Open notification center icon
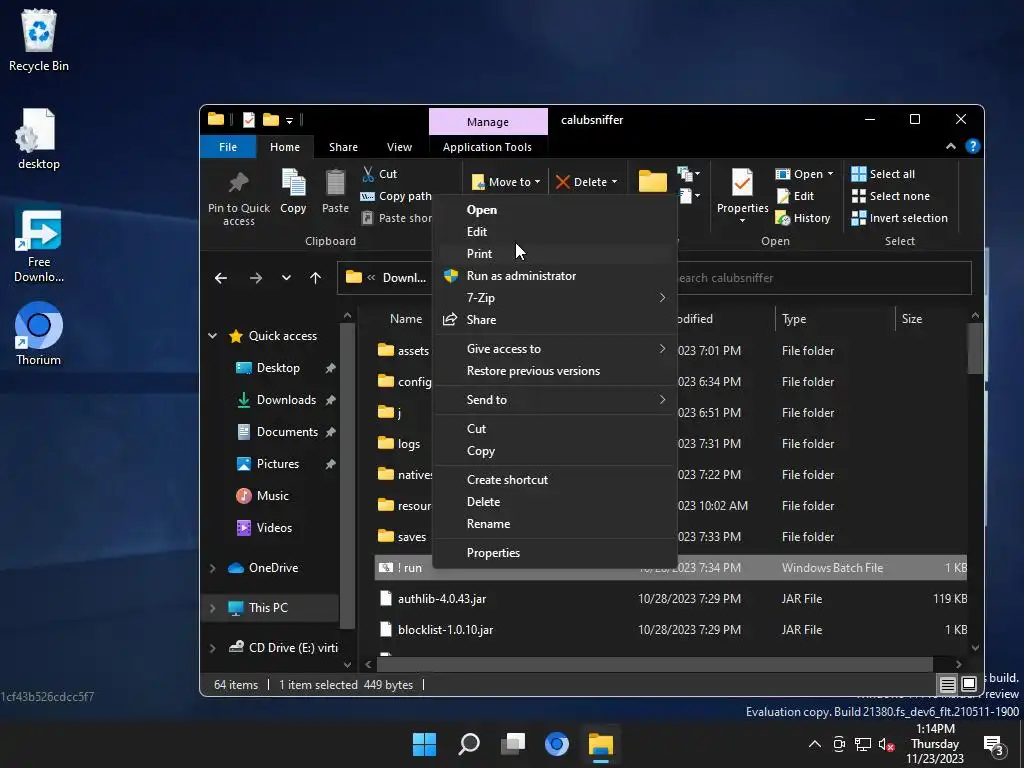Screen dimensions: 1024x768 (993, 744)
